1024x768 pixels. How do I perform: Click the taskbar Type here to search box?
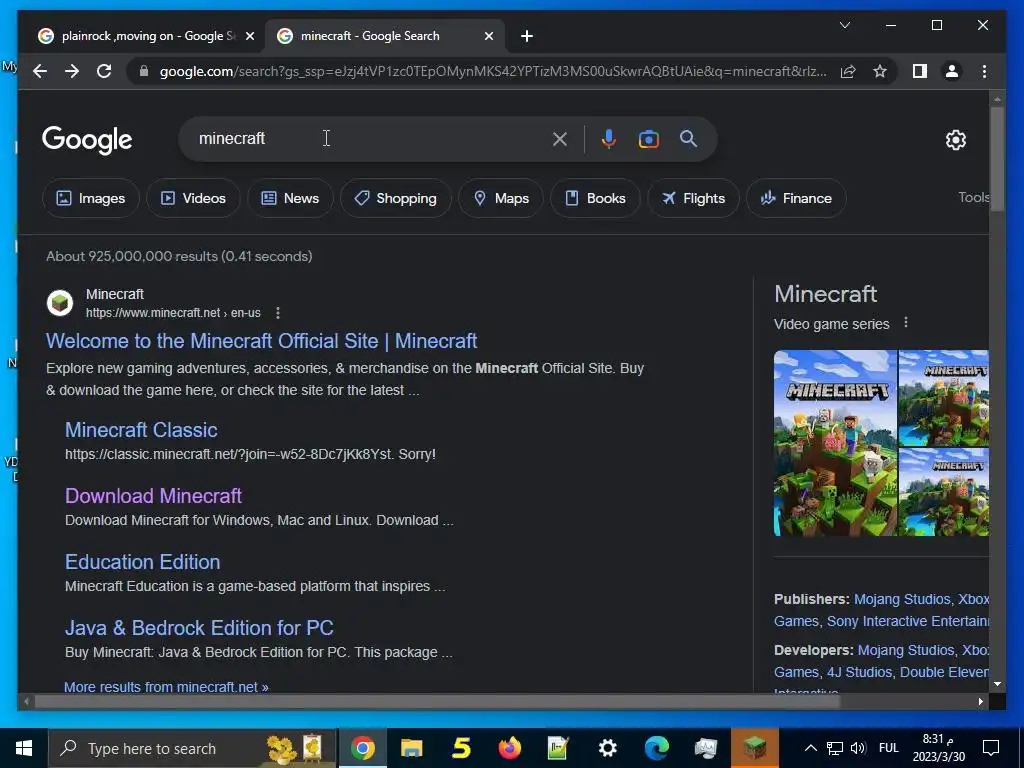193,748
